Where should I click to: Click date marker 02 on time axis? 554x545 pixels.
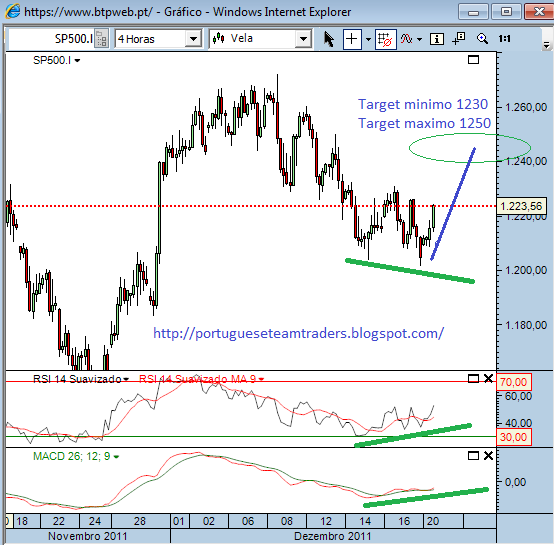pos(208,521)
